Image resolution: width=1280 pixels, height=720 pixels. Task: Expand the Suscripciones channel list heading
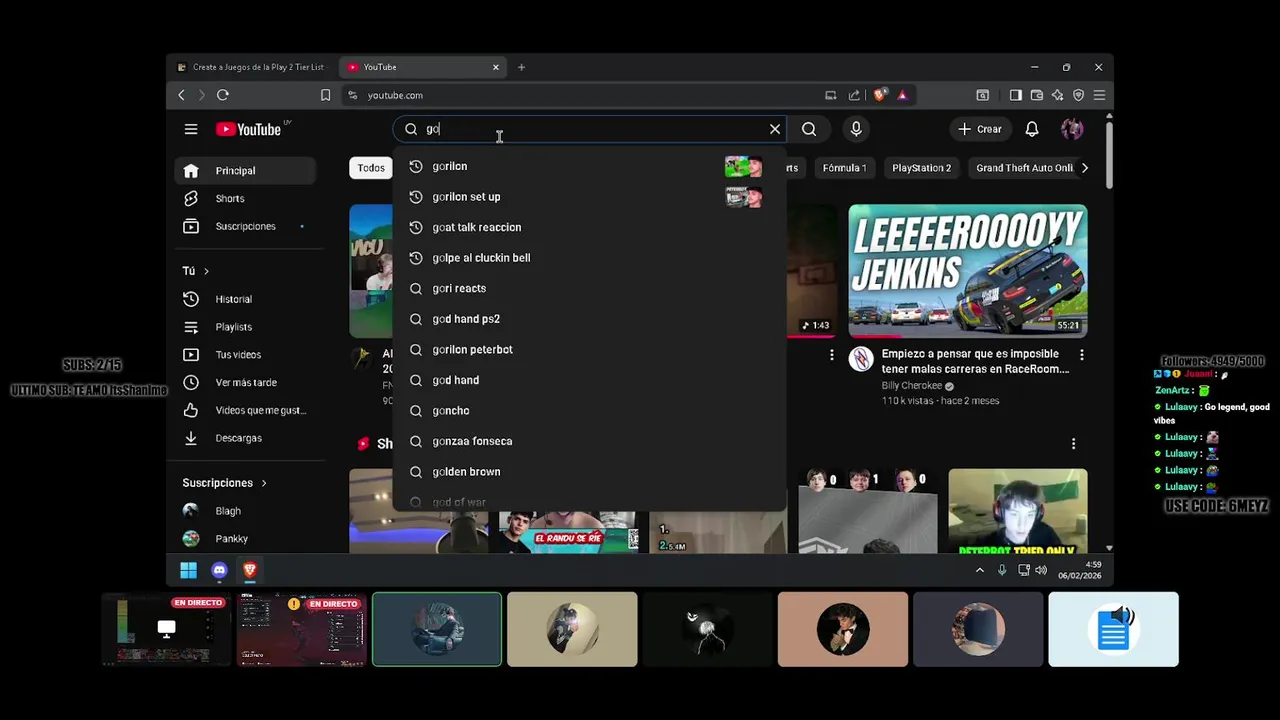click(225, 483)
